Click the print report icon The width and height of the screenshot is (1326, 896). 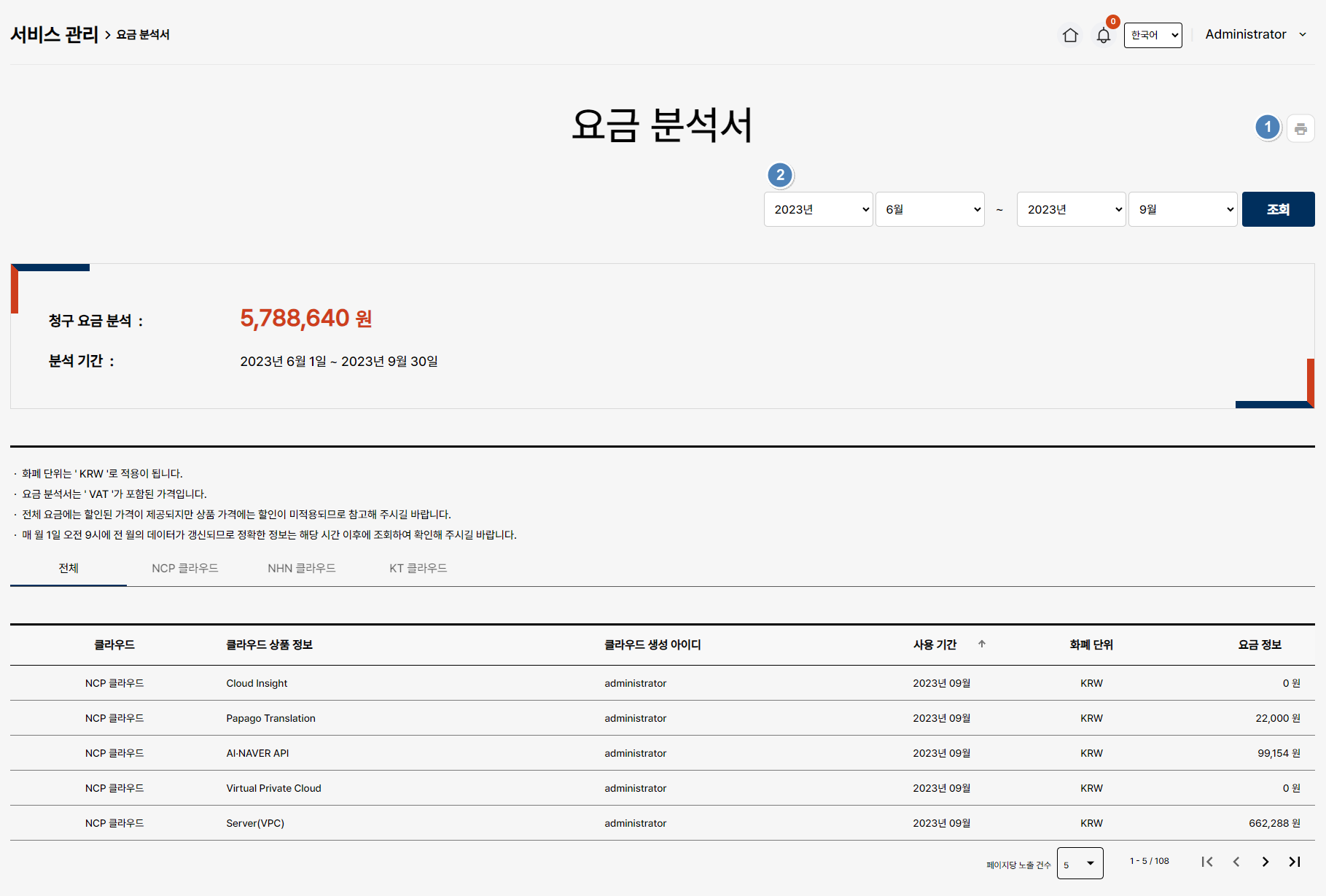point(1300,129)
